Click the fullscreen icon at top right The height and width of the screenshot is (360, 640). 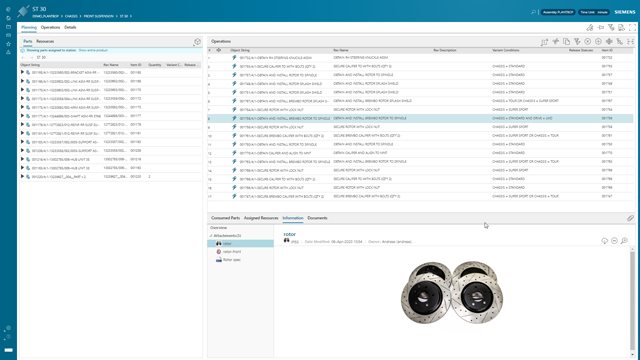click(632, 27)
